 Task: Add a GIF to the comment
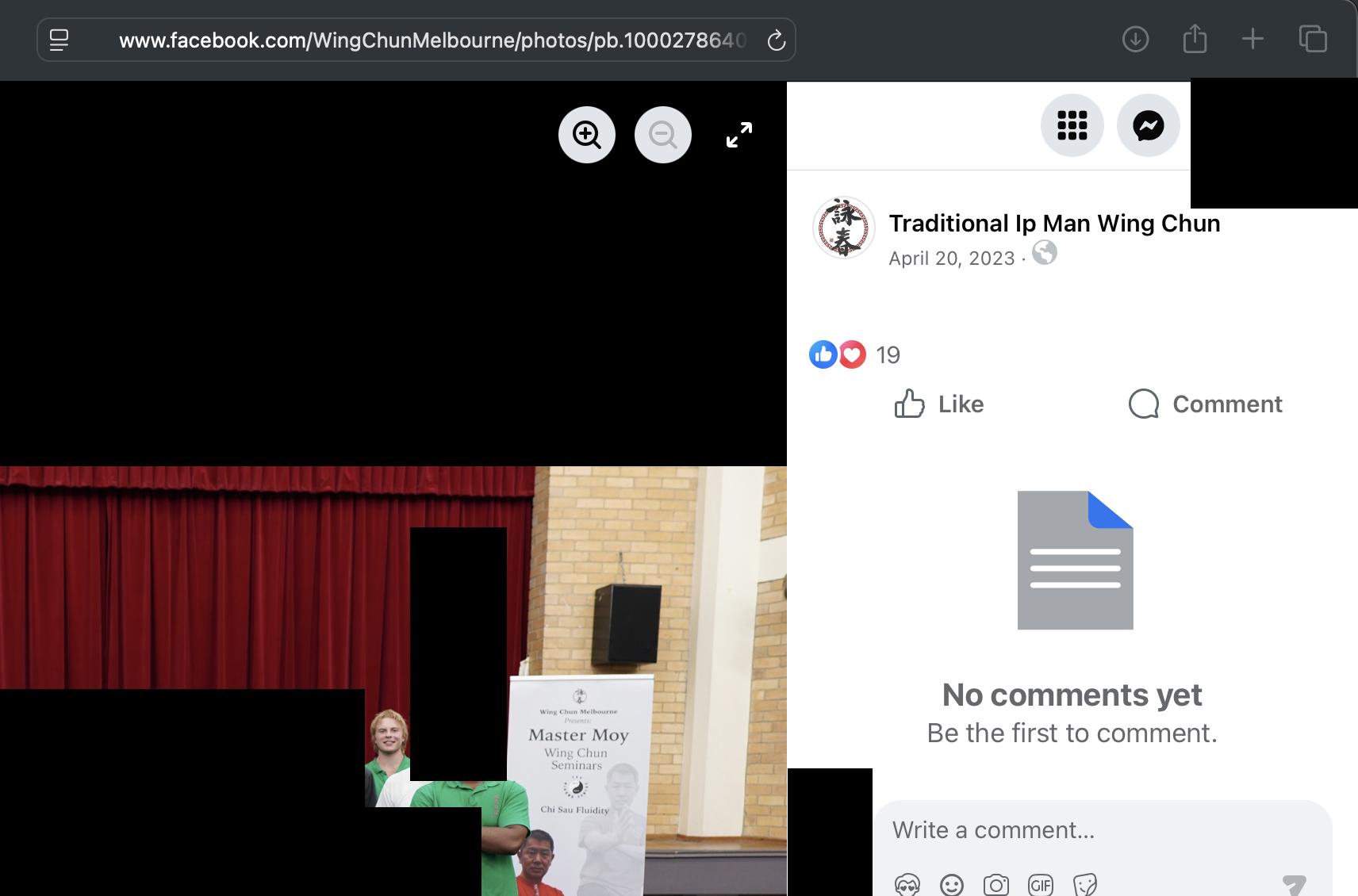[1041, 884]
